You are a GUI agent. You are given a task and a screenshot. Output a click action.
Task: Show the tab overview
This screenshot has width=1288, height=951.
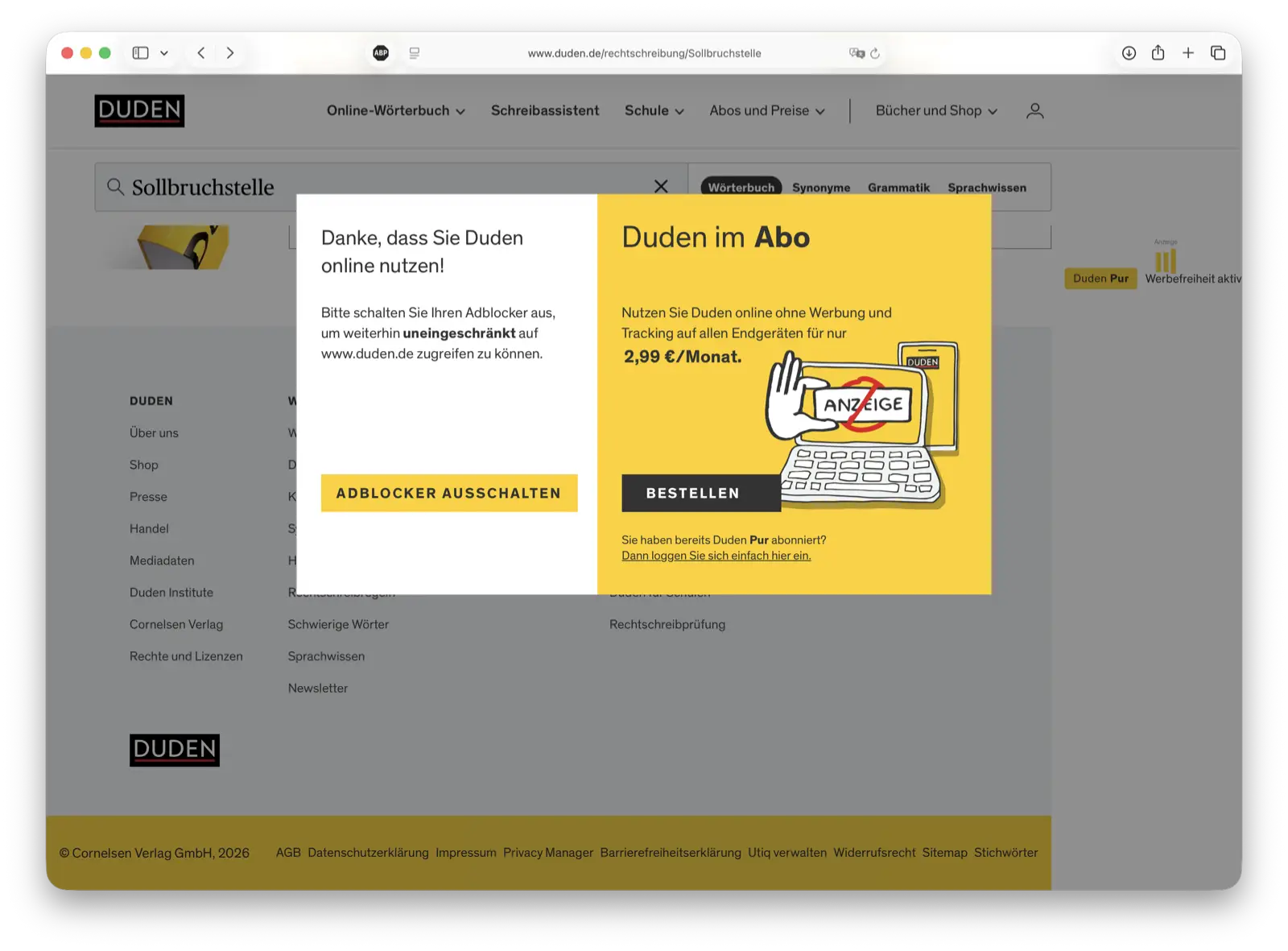pos(1218,53)
